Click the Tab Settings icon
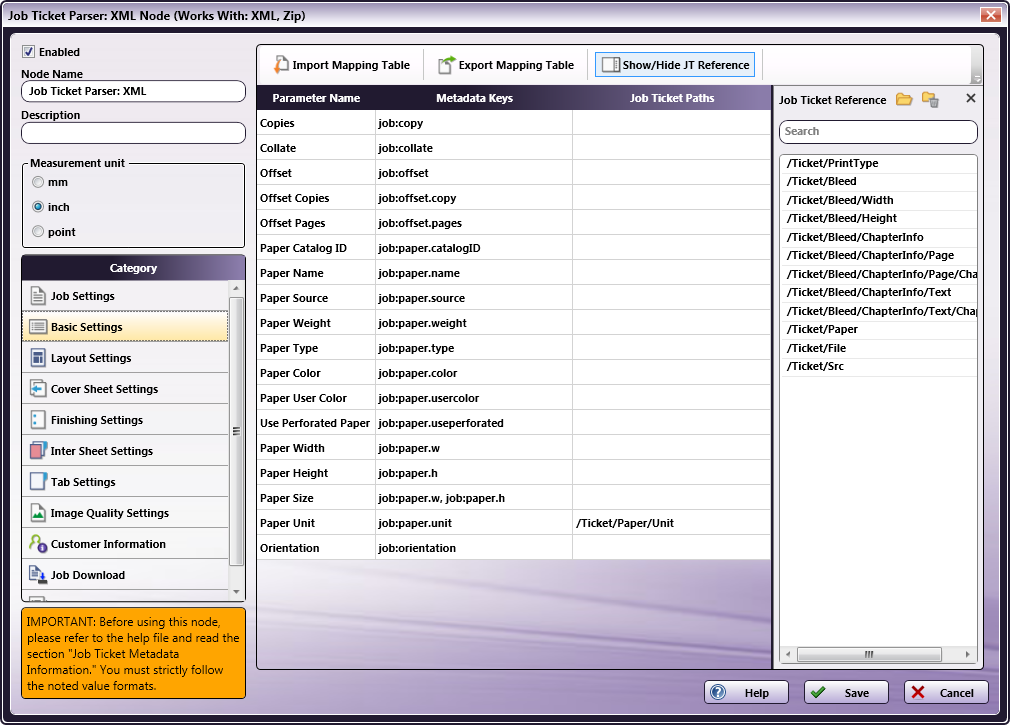 [38, 482]
